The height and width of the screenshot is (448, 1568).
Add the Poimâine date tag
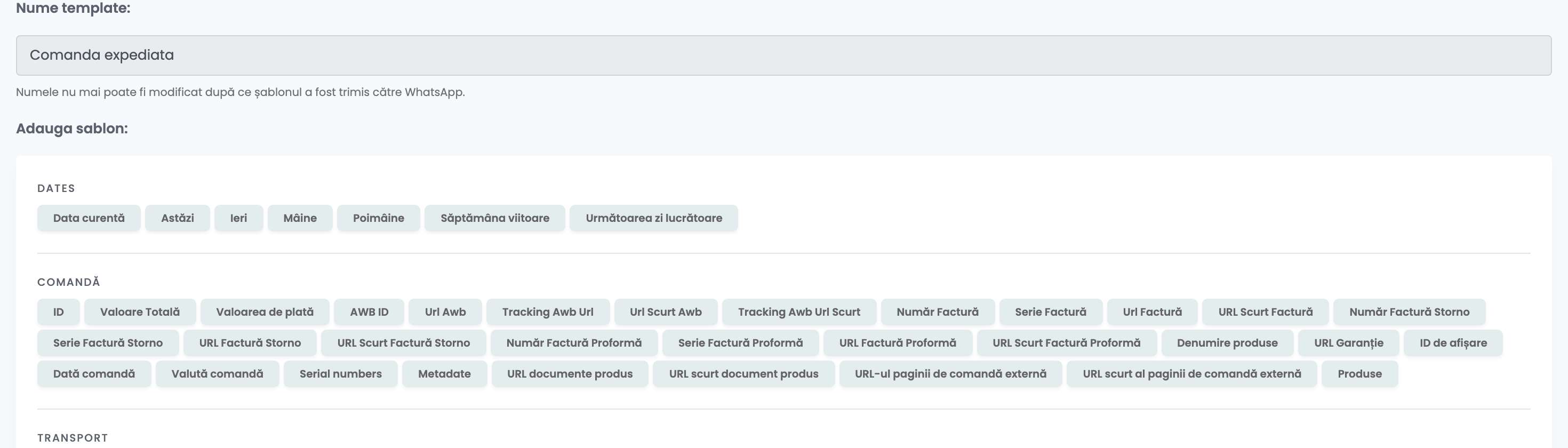tap(379, 218)
